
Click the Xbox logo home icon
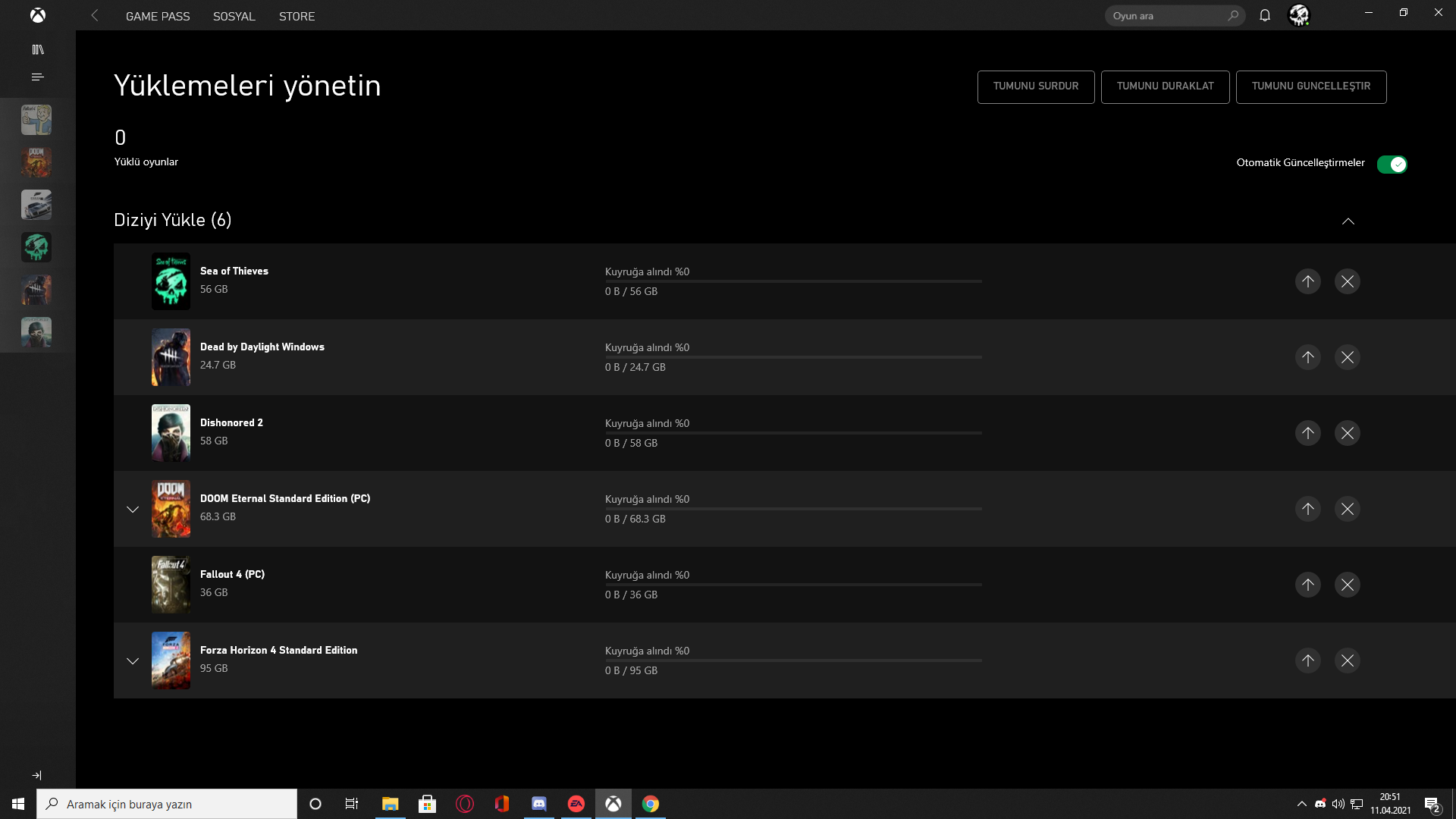click(x=38, y=15)
